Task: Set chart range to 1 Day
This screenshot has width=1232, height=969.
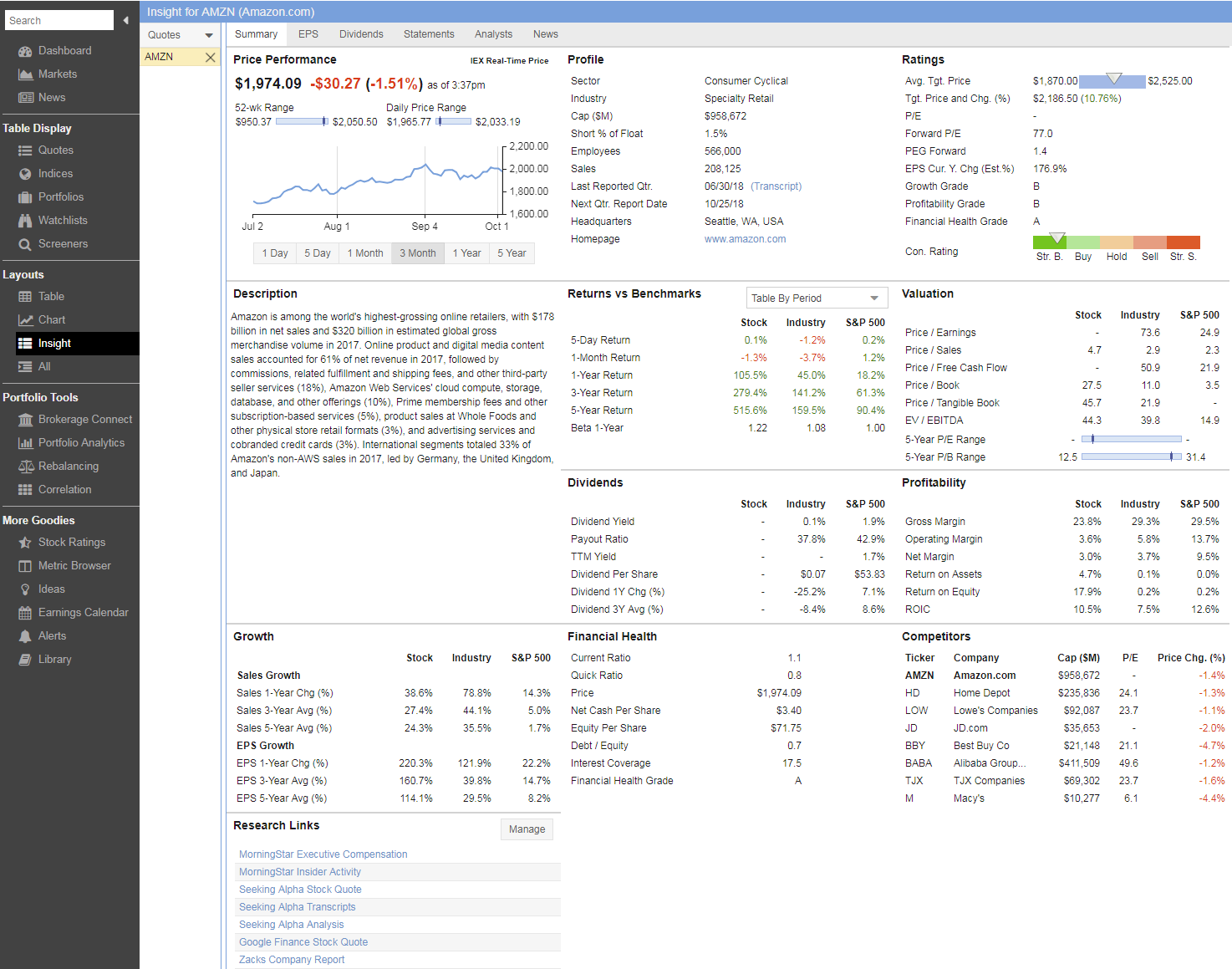Action: tap(275, 253)
